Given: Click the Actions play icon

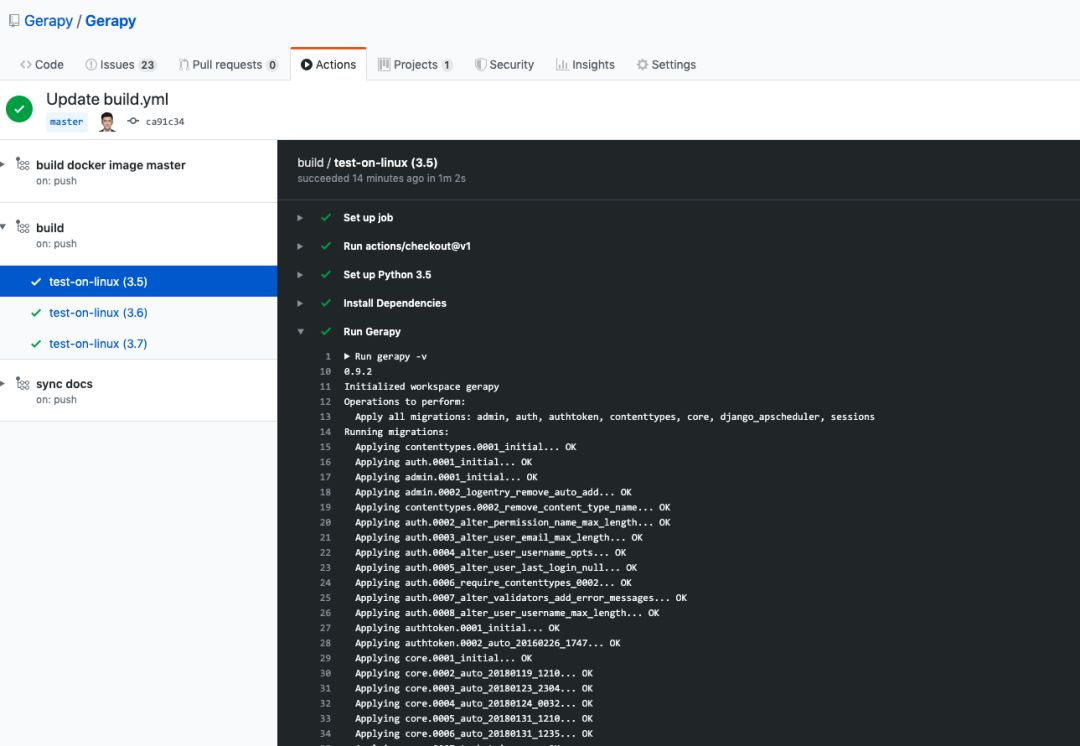Looking at the screenshot, I should pos(306,64).
